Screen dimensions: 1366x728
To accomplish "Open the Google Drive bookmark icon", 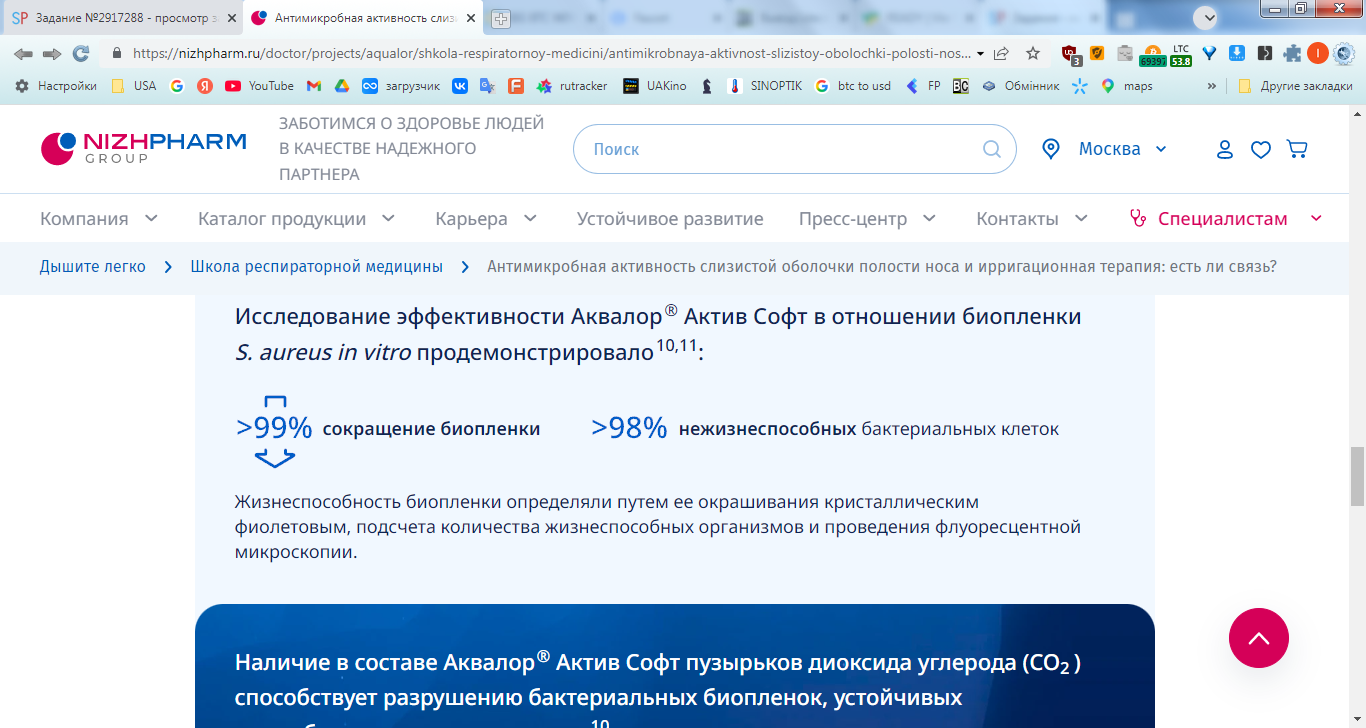I will (342, 86).
